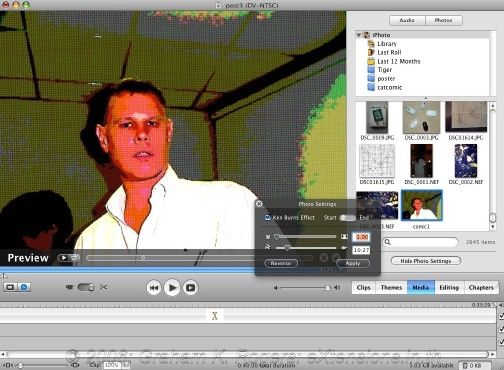Select the DSC_0009.JPG thumbnail

(377, 118)
